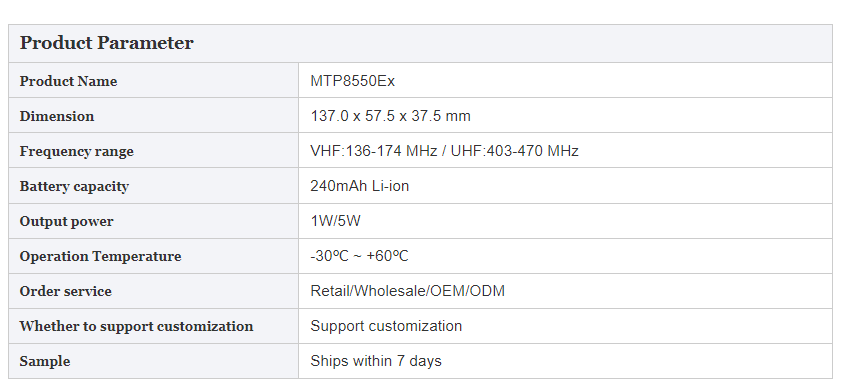Select the Whether to support customization label
Image resolution: width=851 pixels, height=384 pixels.
(x=136, y=326)
